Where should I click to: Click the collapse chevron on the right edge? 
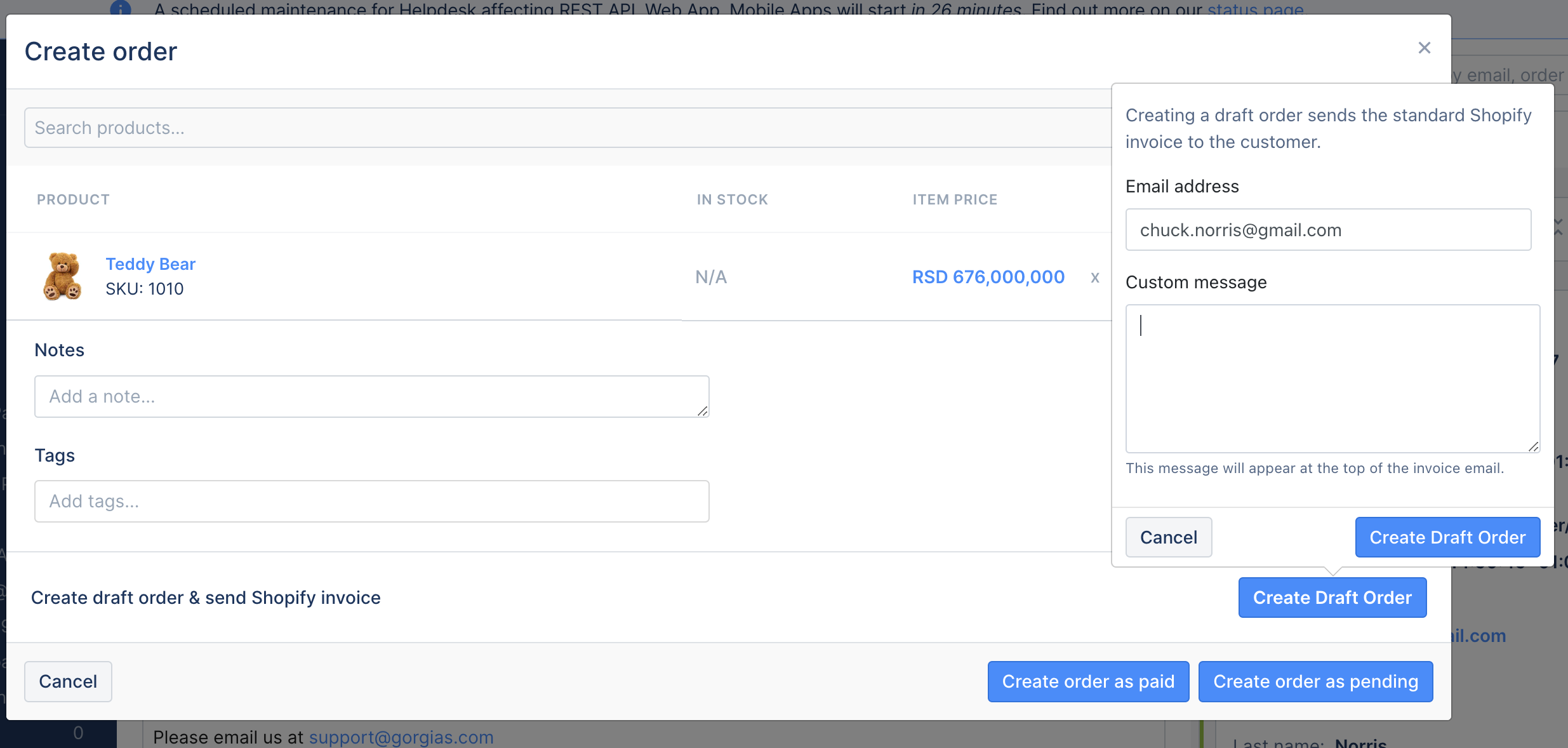(x=1558, y=227)
